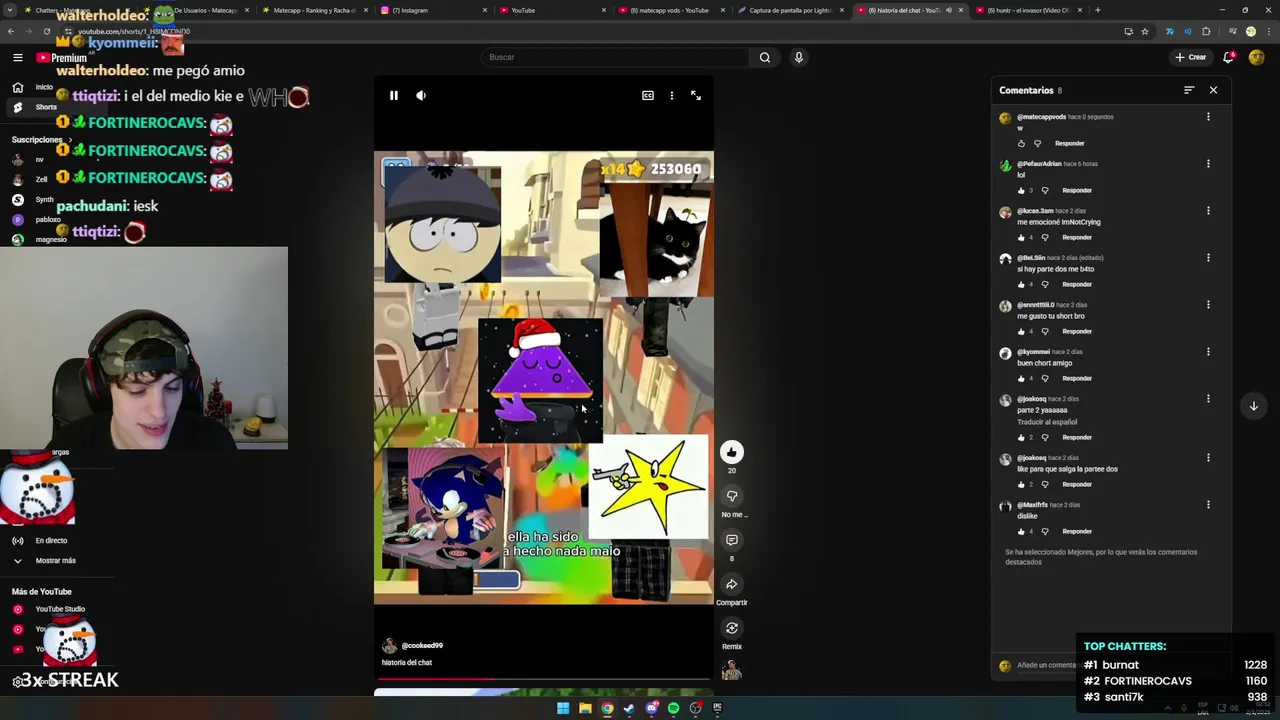Open options menu for @lucas.3am comment
The height and width of the screenshot is (720, 1280).
(x=1208, y=211)
